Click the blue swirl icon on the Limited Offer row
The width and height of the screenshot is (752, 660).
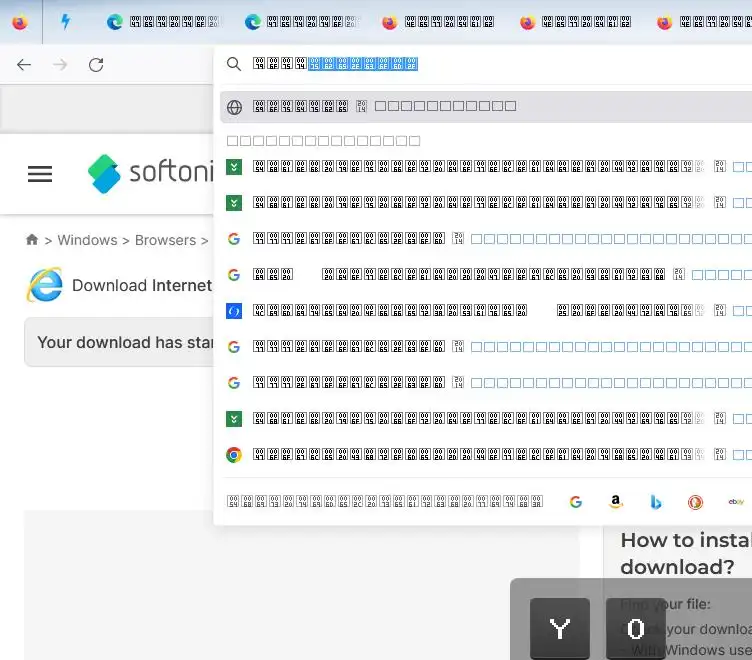click(234, 311)
